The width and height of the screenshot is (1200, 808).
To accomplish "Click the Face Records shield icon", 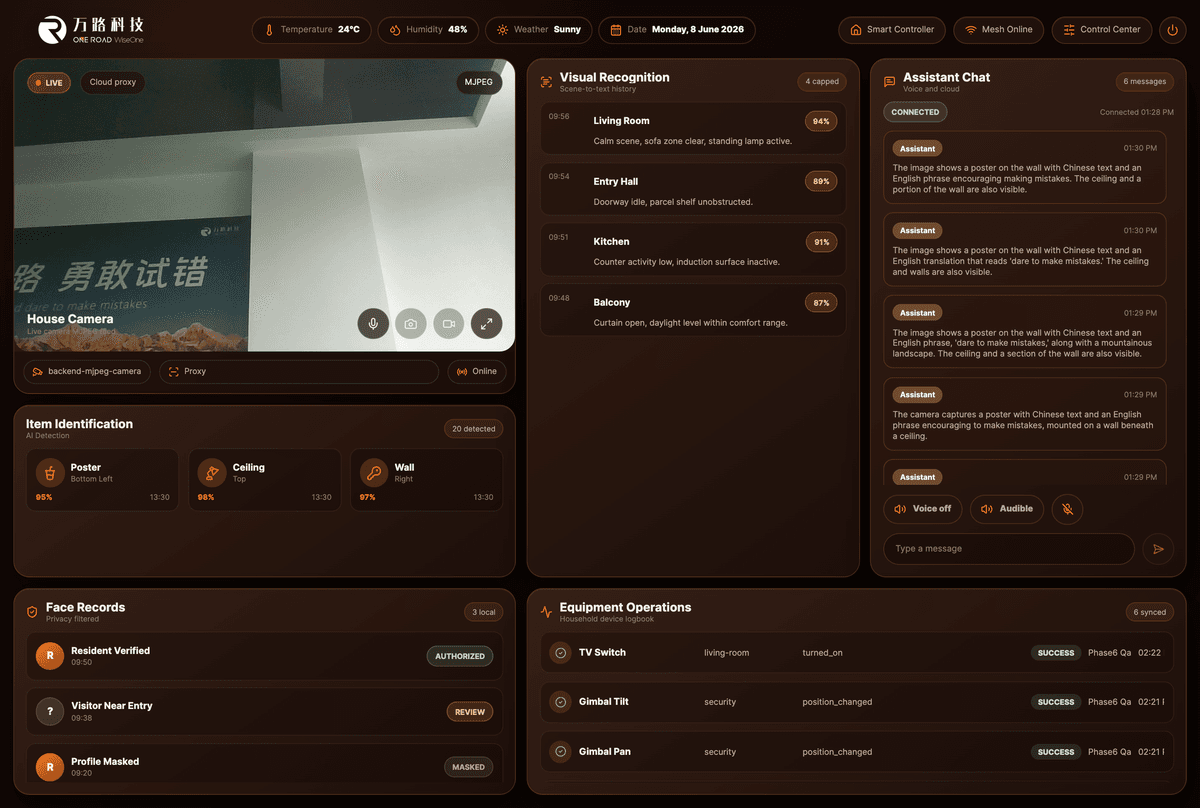I will pos(32,612).
